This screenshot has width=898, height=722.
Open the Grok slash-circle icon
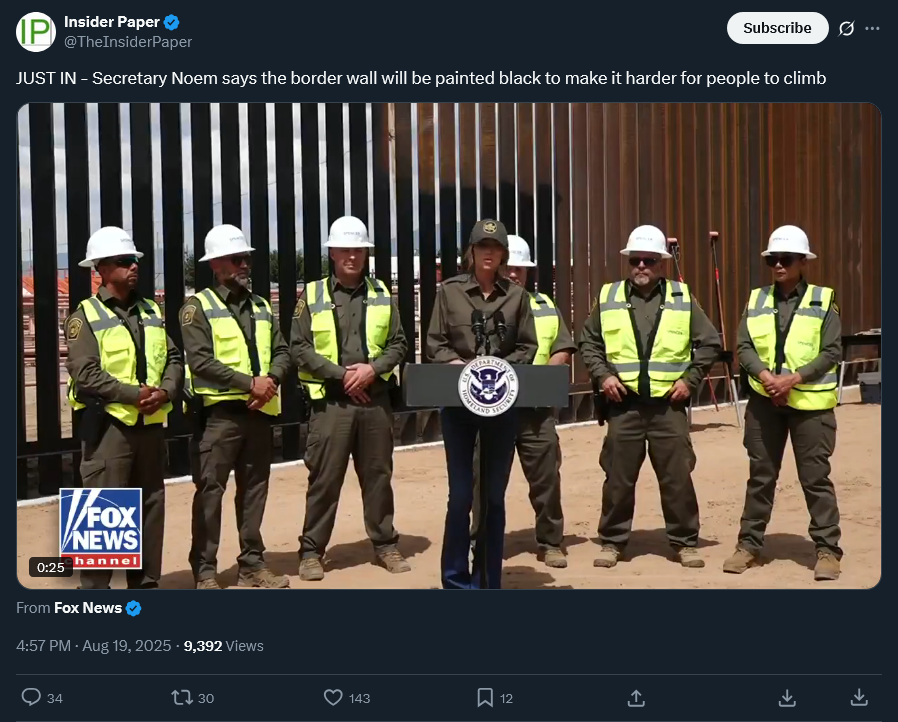pyautogui.click(x=846, y=28)
